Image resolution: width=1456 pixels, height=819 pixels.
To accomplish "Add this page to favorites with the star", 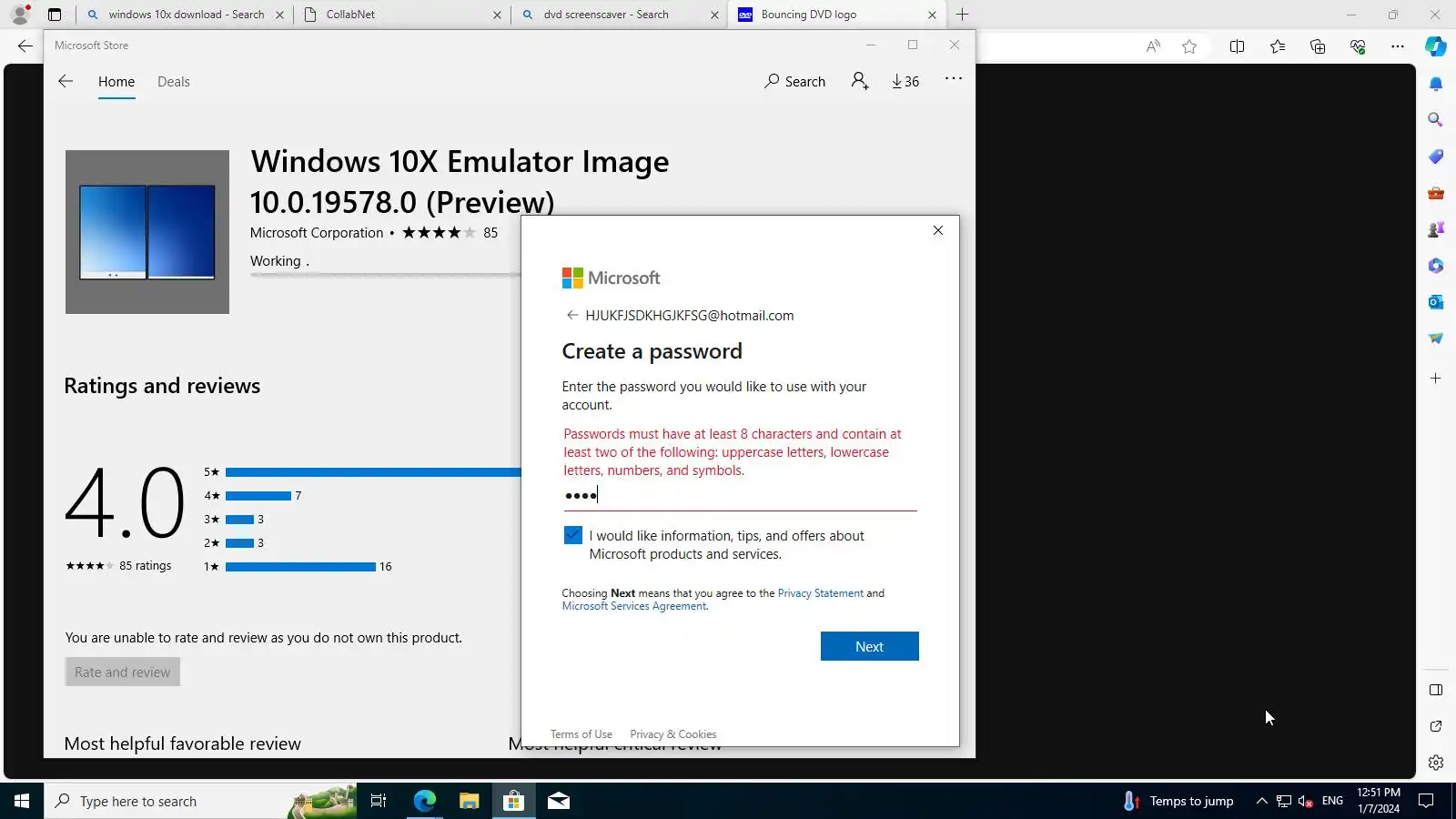I will tap(1189, 46).
